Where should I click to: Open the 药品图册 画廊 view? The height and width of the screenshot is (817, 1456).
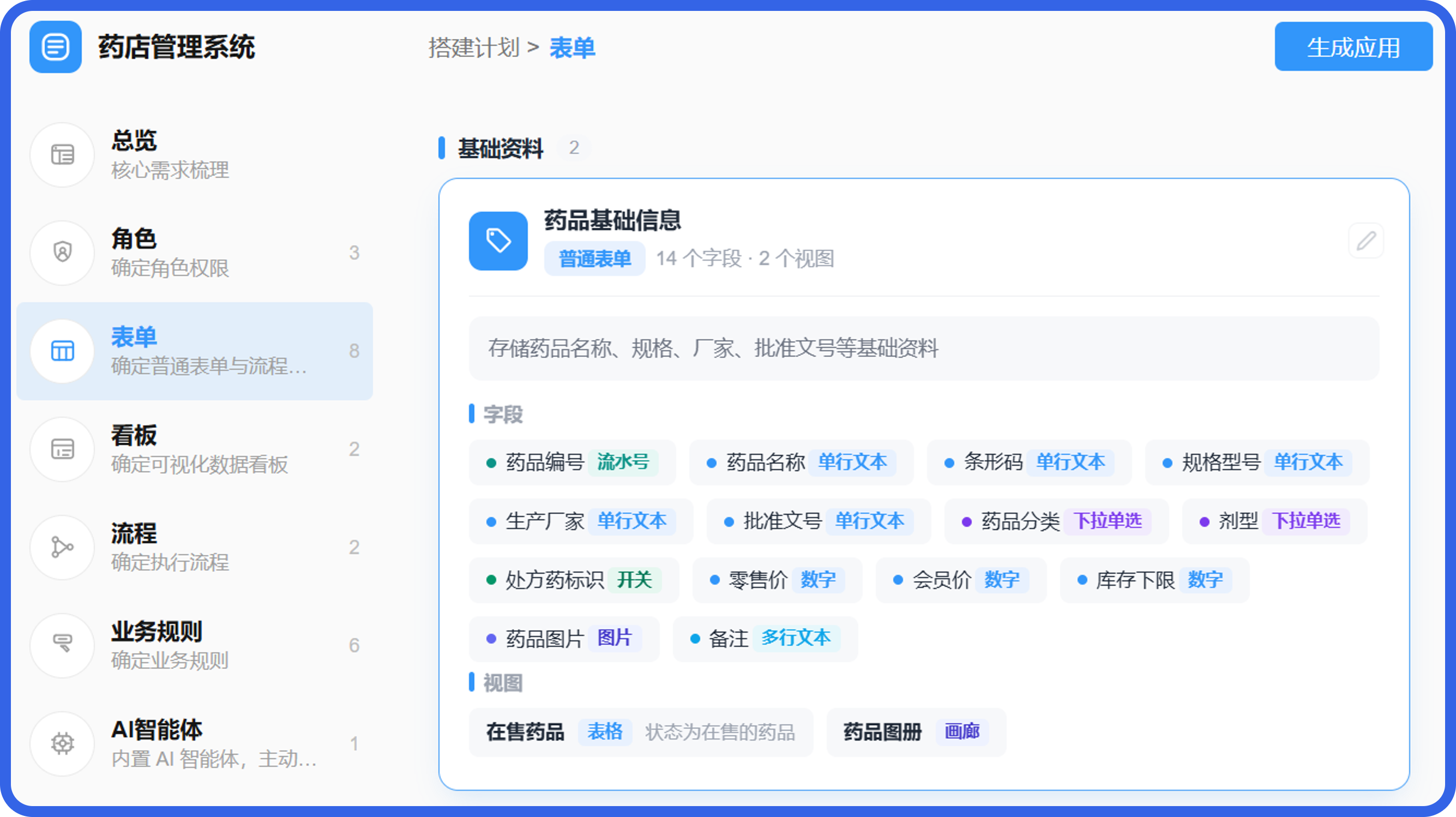916,731
